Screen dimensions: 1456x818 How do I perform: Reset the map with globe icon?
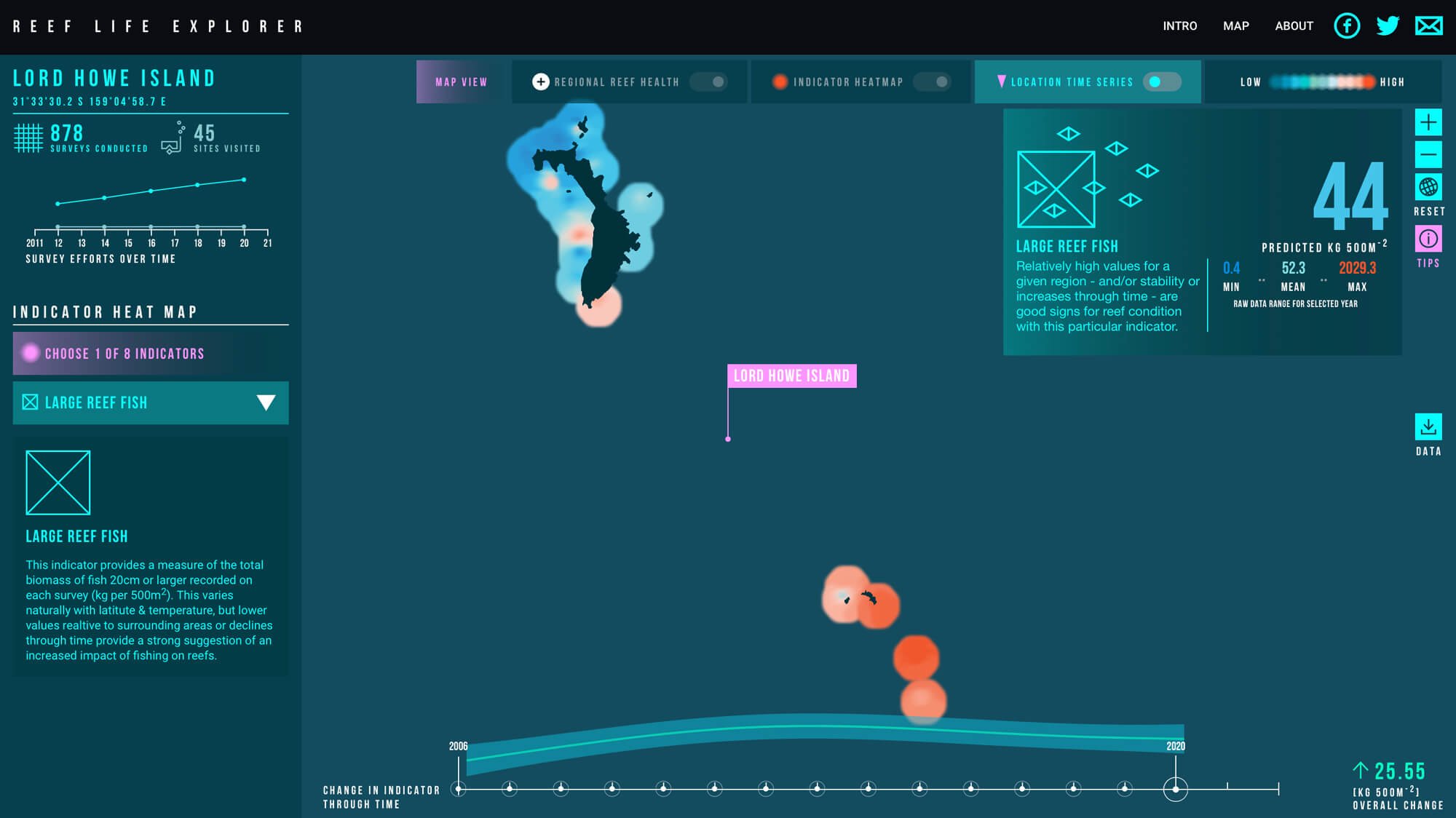coord(1428,187)
